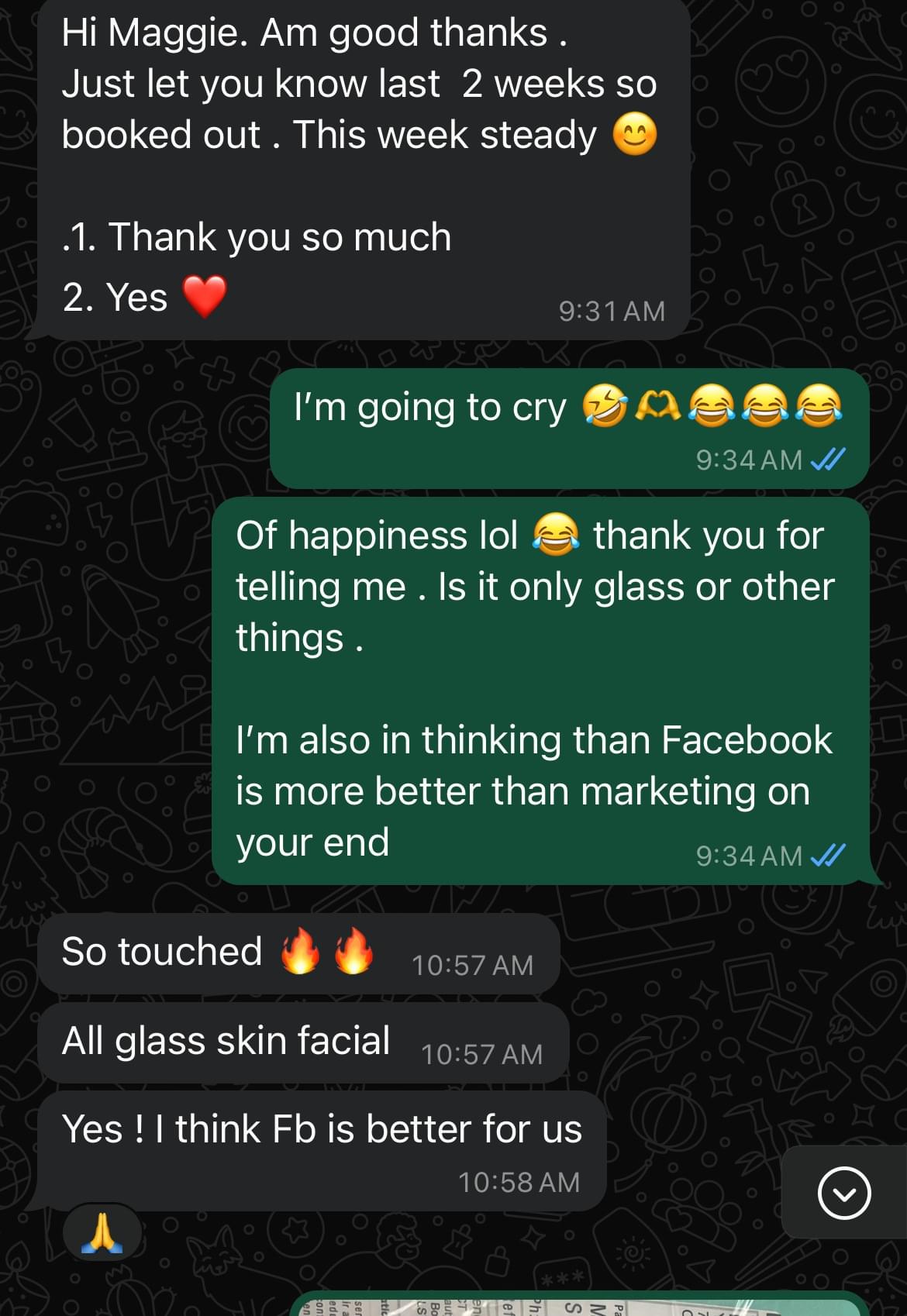Tap the second fire emoji in So touched
Viewport: 907px width, 1316px height.
(x=353, y=950)
